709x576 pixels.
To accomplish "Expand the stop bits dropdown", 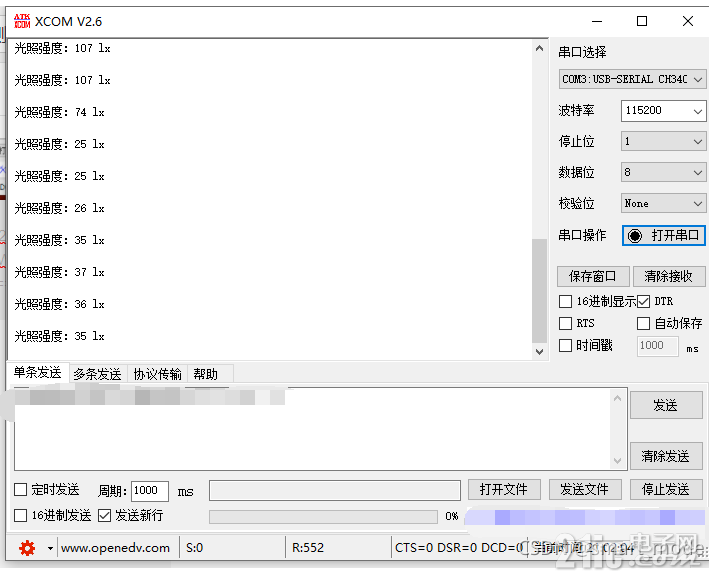I will click(663, 142).
